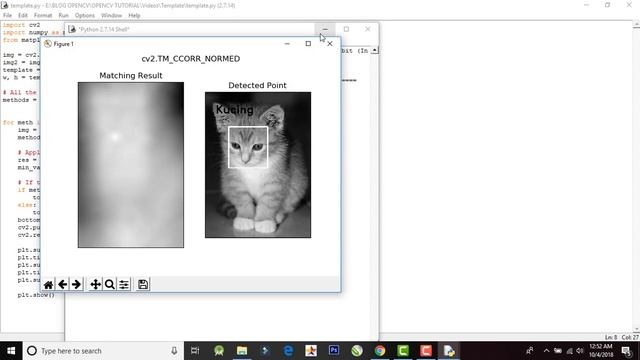This screenshot has width=640, height=360.
Task: Go forward to next view arrow
Action: click(76, 284)
